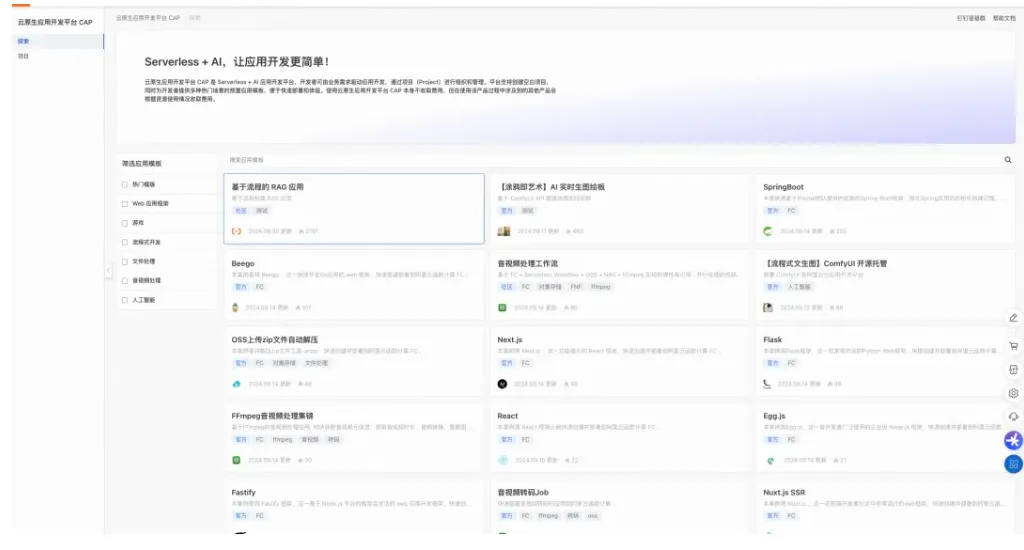Check the 流程式开发 filter checkbox
1024x550 pixels.
pyautogui.click(x=125, y=242)
